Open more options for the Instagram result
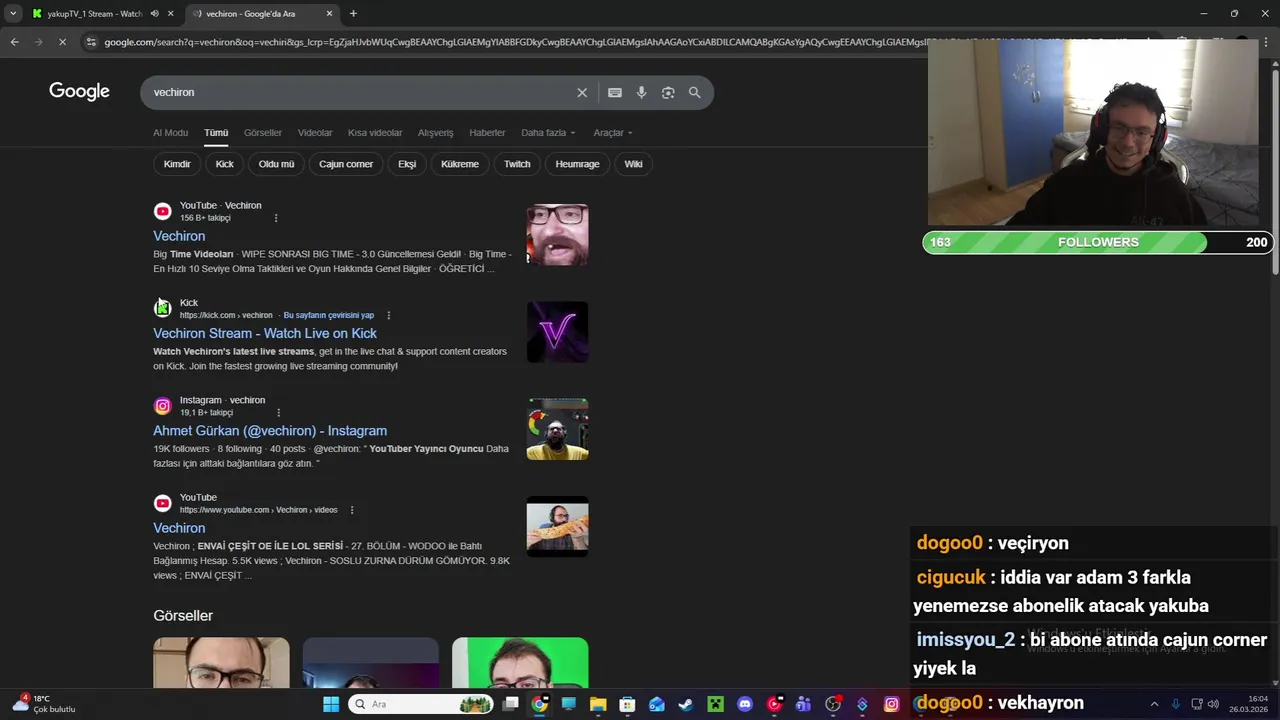 pos(278,412)
